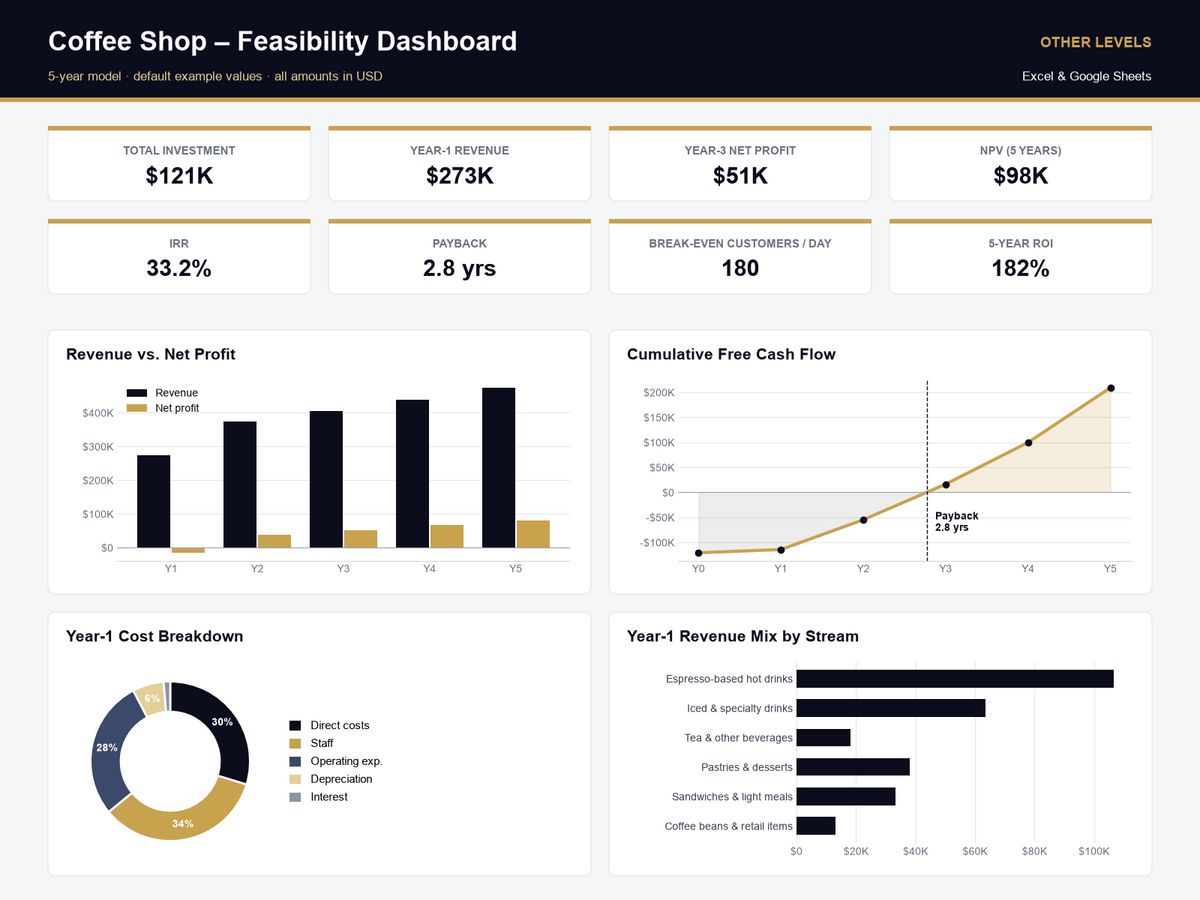Click the Net profit legend swatch
Image resolution: width=1200 pixels, height=900 pixels.
click(x=137, y=408)
